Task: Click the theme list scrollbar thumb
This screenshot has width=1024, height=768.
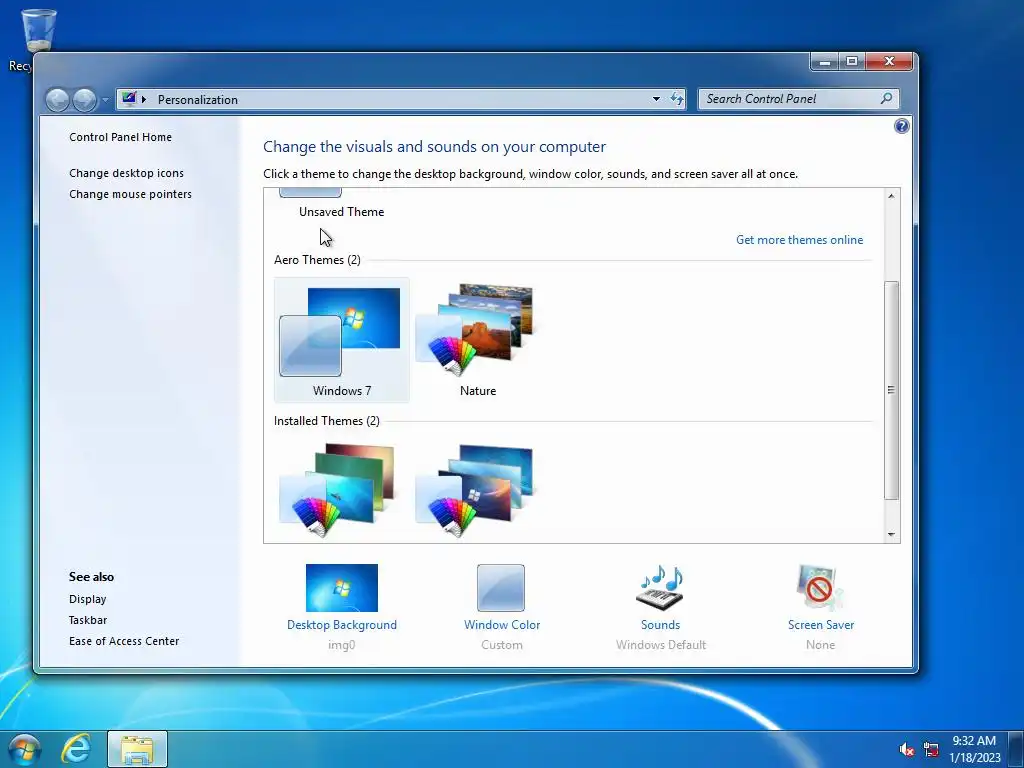Action: click(891, 390)
